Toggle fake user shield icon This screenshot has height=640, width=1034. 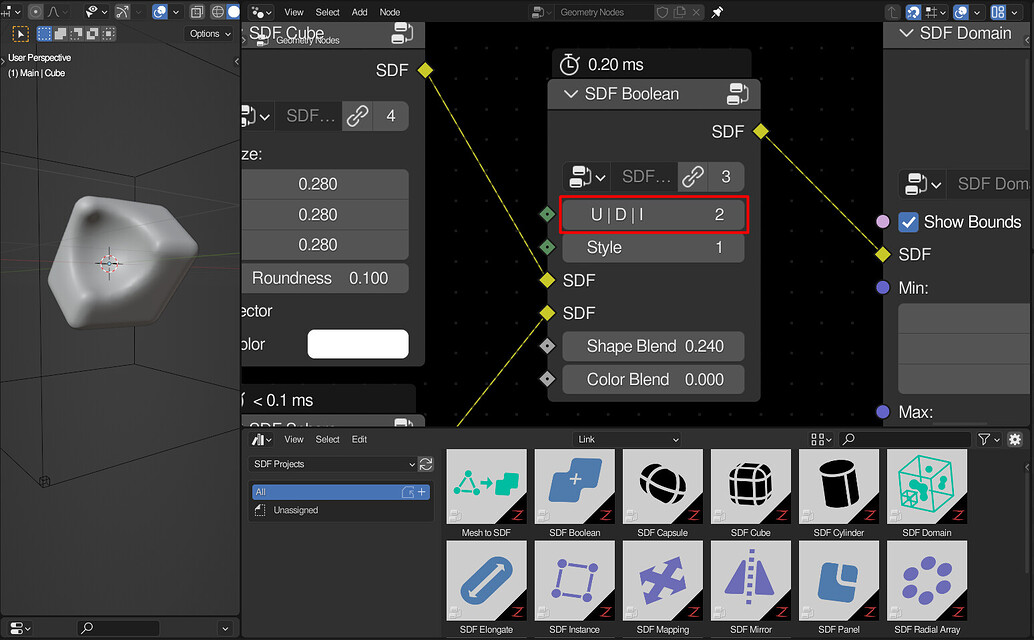coord(662,12)
